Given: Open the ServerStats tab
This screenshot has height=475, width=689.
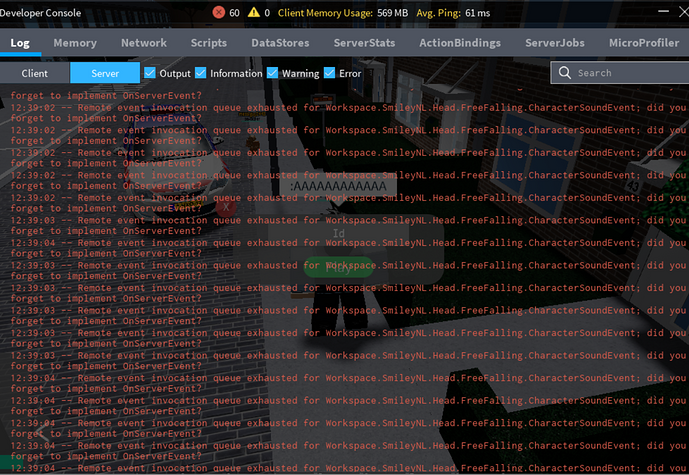Looking at the screenshot, I should (364, 43).
